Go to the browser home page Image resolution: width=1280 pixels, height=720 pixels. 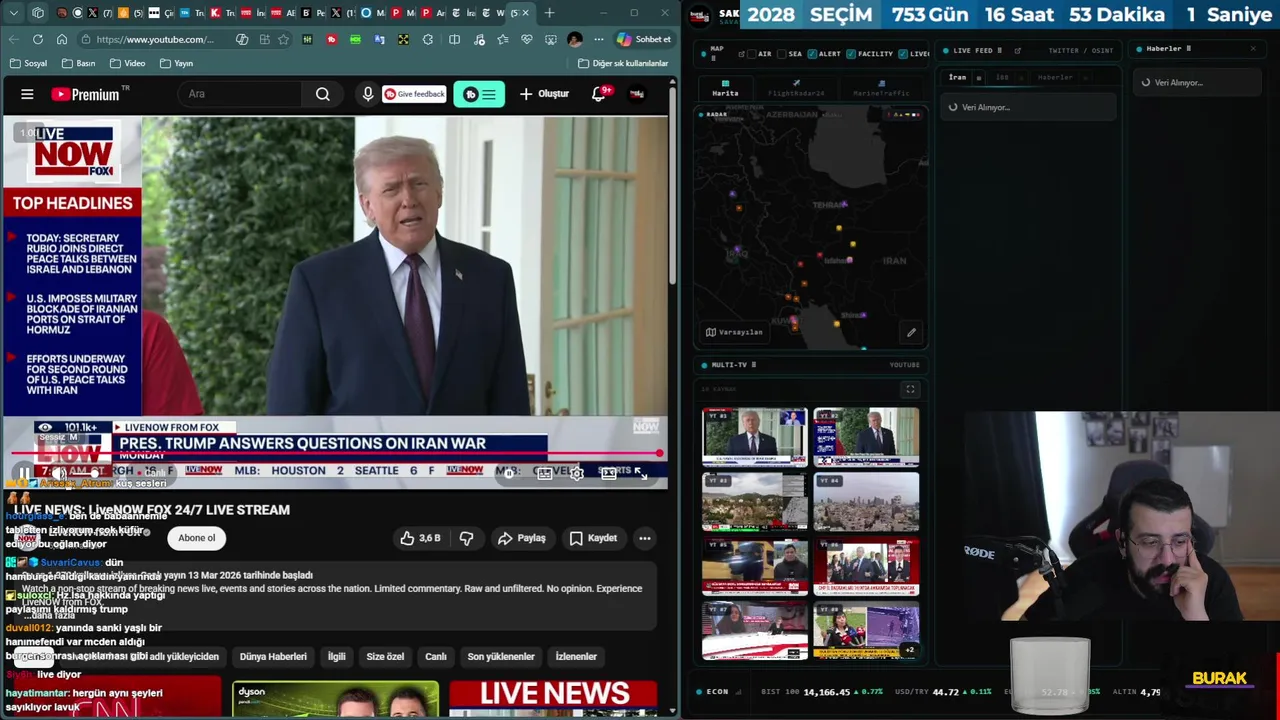click(x=62, y=39)
